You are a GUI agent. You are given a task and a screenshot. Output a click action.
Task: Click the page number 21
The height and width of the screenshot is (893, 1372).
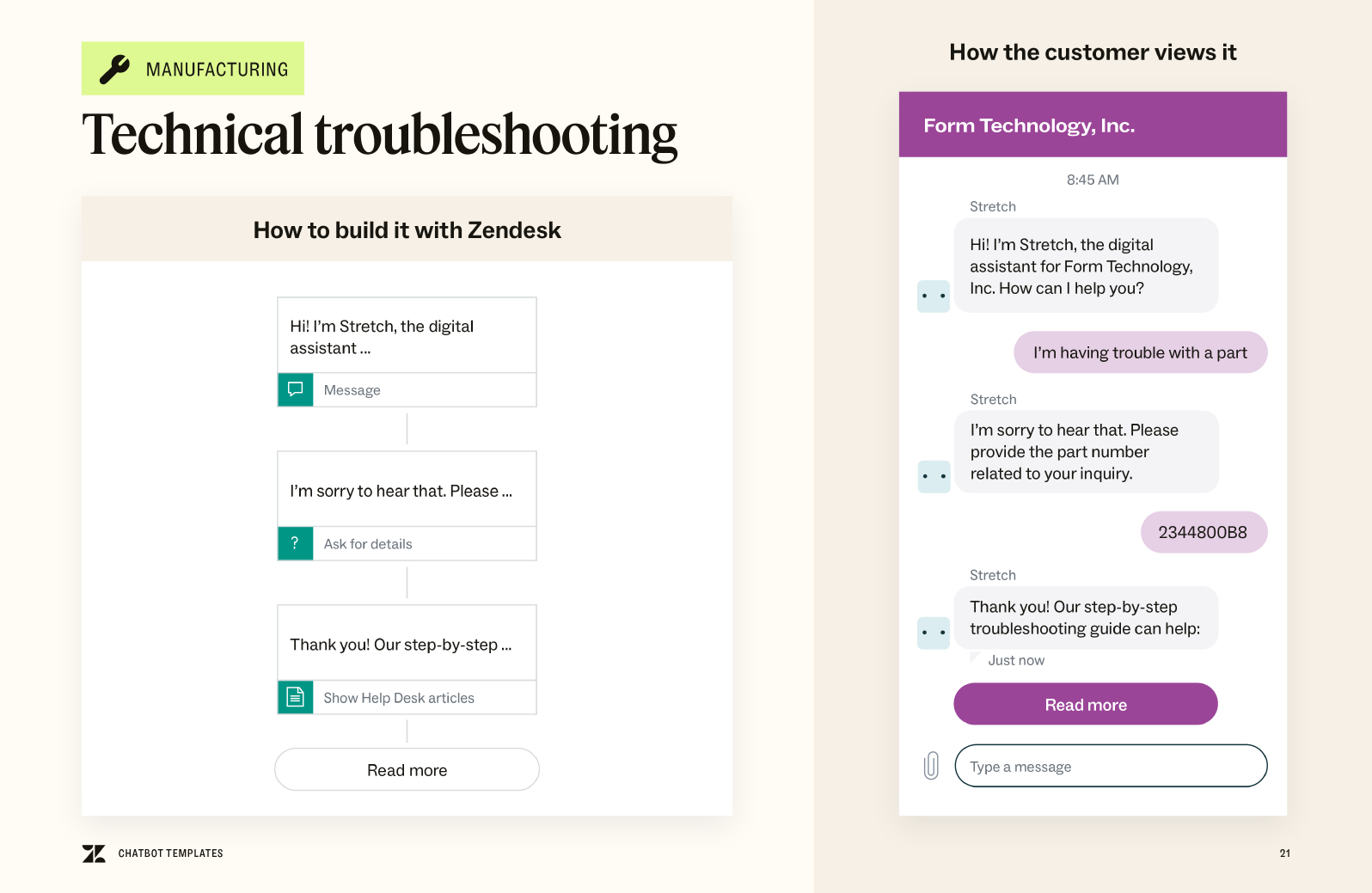1284,853
